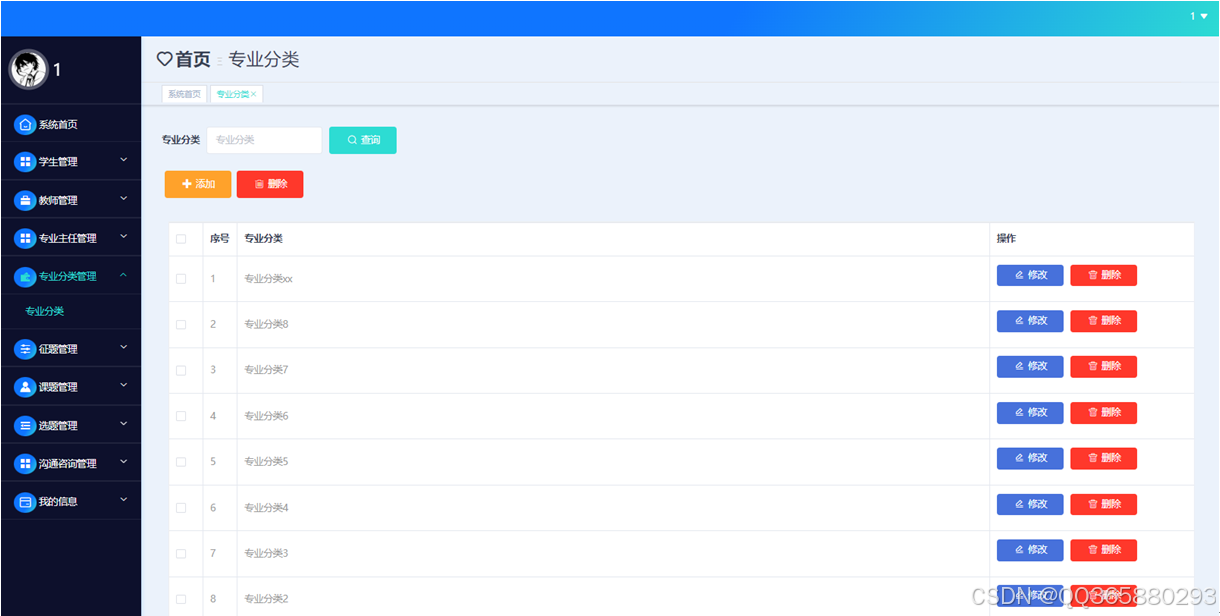Viewport: 1220px width, 616px height.
Task: Expand the 专业主任管理 menu chevron
Action: (124, 237)
